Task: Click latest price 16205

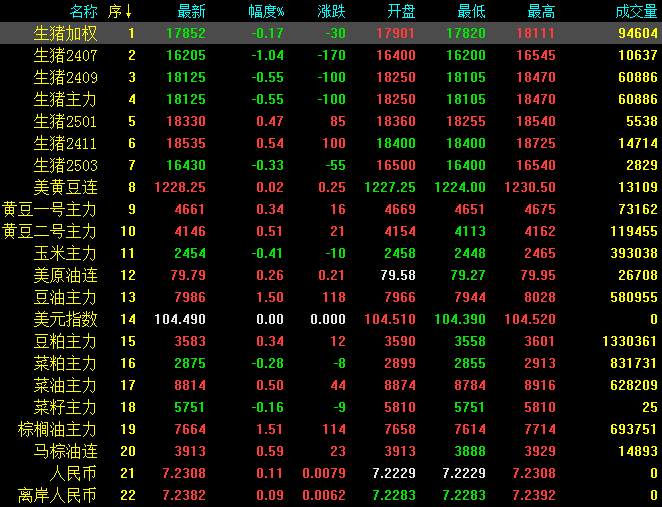Action: (186, 55)
